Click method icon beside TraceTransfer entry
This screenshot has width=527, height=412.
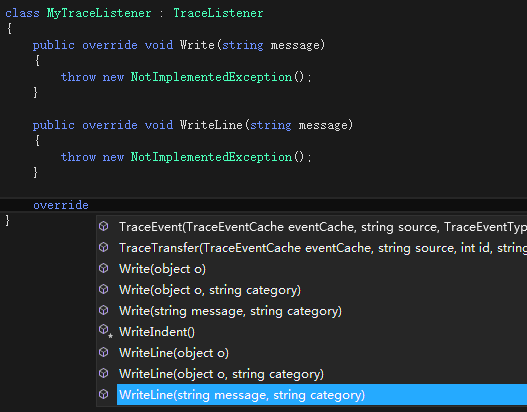(x=104, y=247)
